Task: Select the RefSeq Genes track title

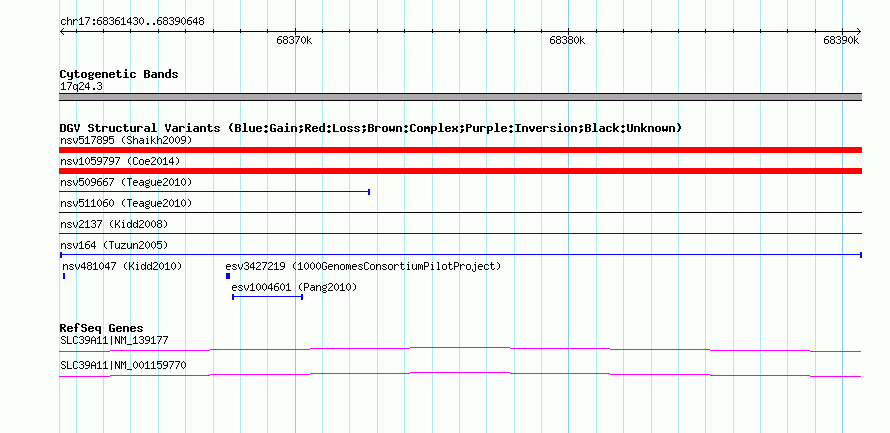Action: [x=102, y=328]
